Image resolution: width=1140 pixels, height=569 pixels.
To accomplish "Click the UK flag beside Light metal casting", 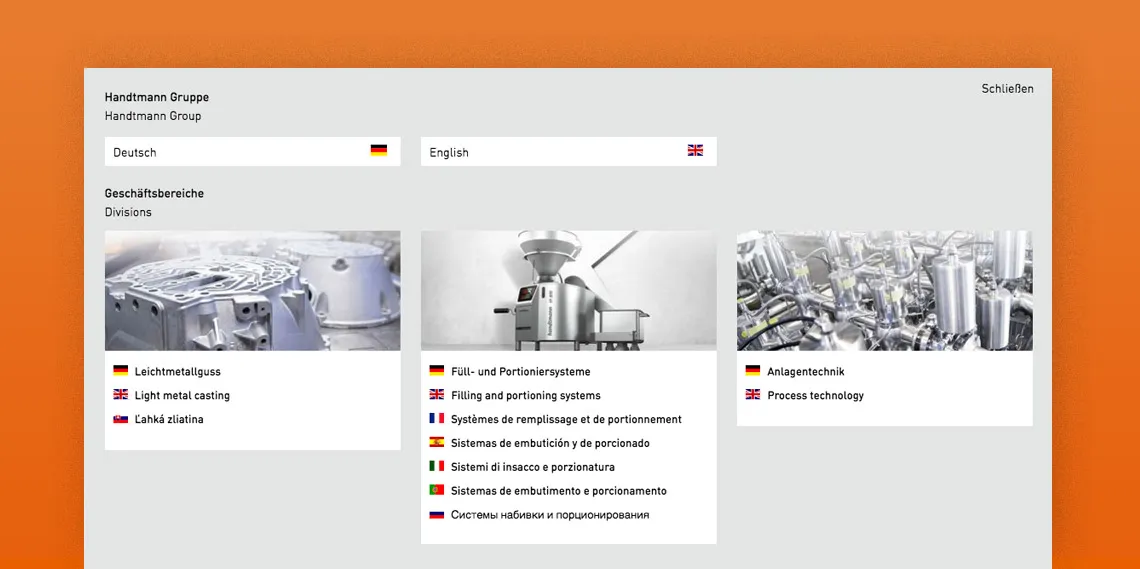I will pos(121,395).
